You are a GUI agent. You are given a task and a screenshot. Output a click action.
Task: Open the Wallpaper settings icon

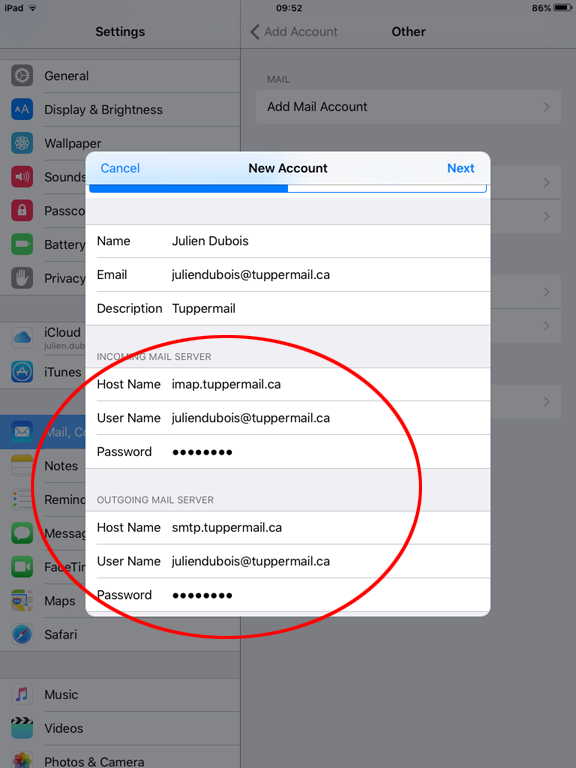click(22, 143)
